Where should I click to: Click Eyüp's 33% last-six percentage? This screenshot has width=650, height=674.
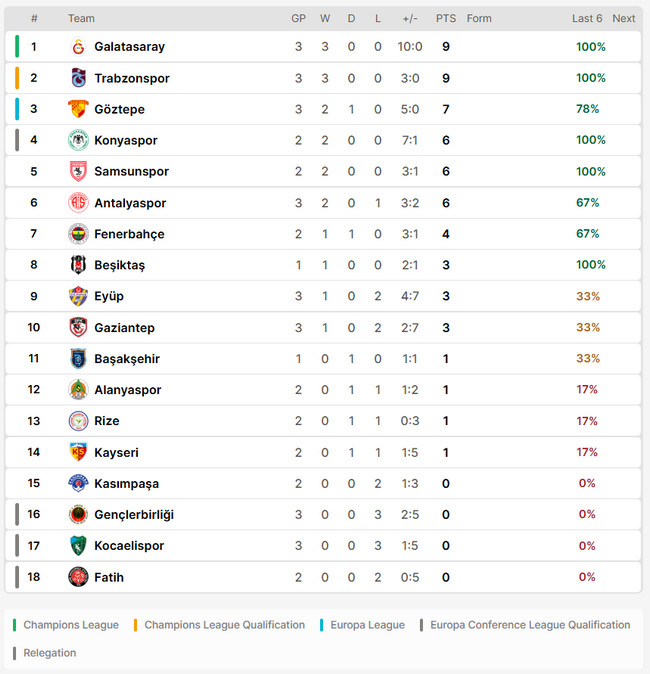(588, 297)
